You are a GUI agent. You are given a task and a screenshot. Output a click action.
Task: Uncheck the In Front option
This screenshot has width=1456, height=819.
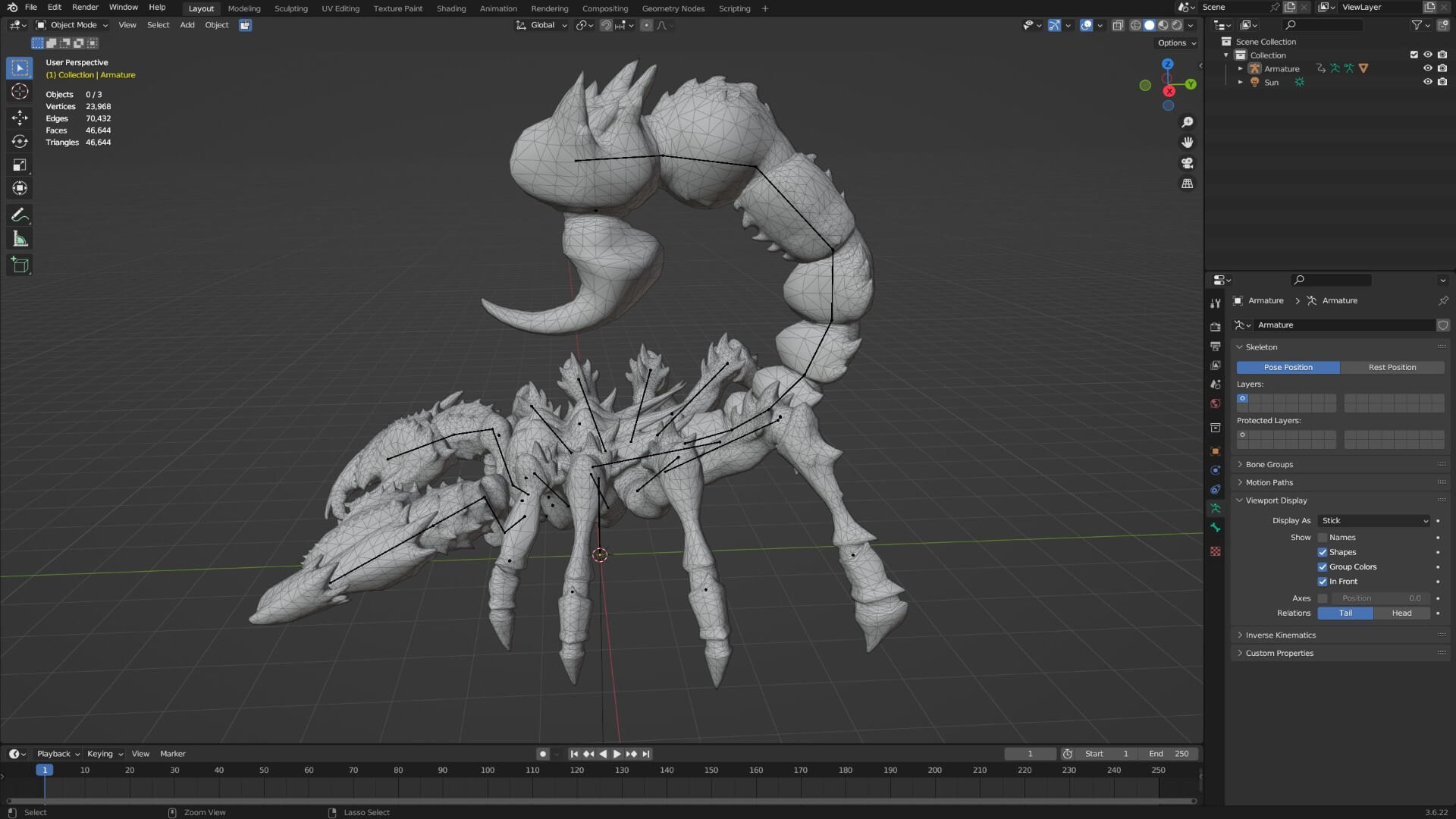click(1323, 582)
